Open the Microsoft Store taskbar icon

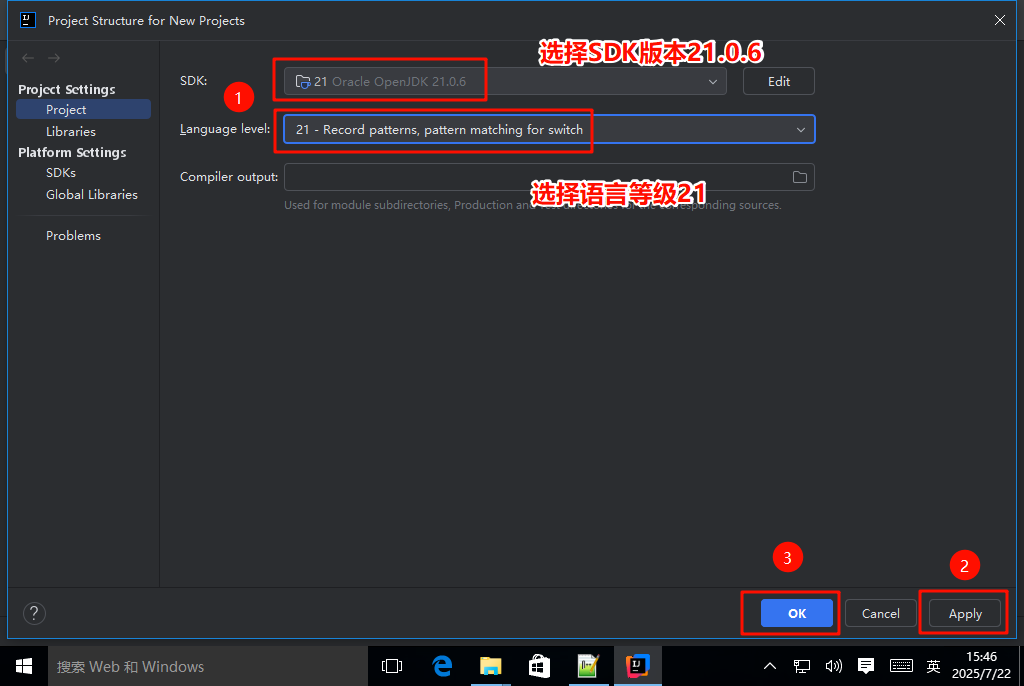(x=539, y=666)
